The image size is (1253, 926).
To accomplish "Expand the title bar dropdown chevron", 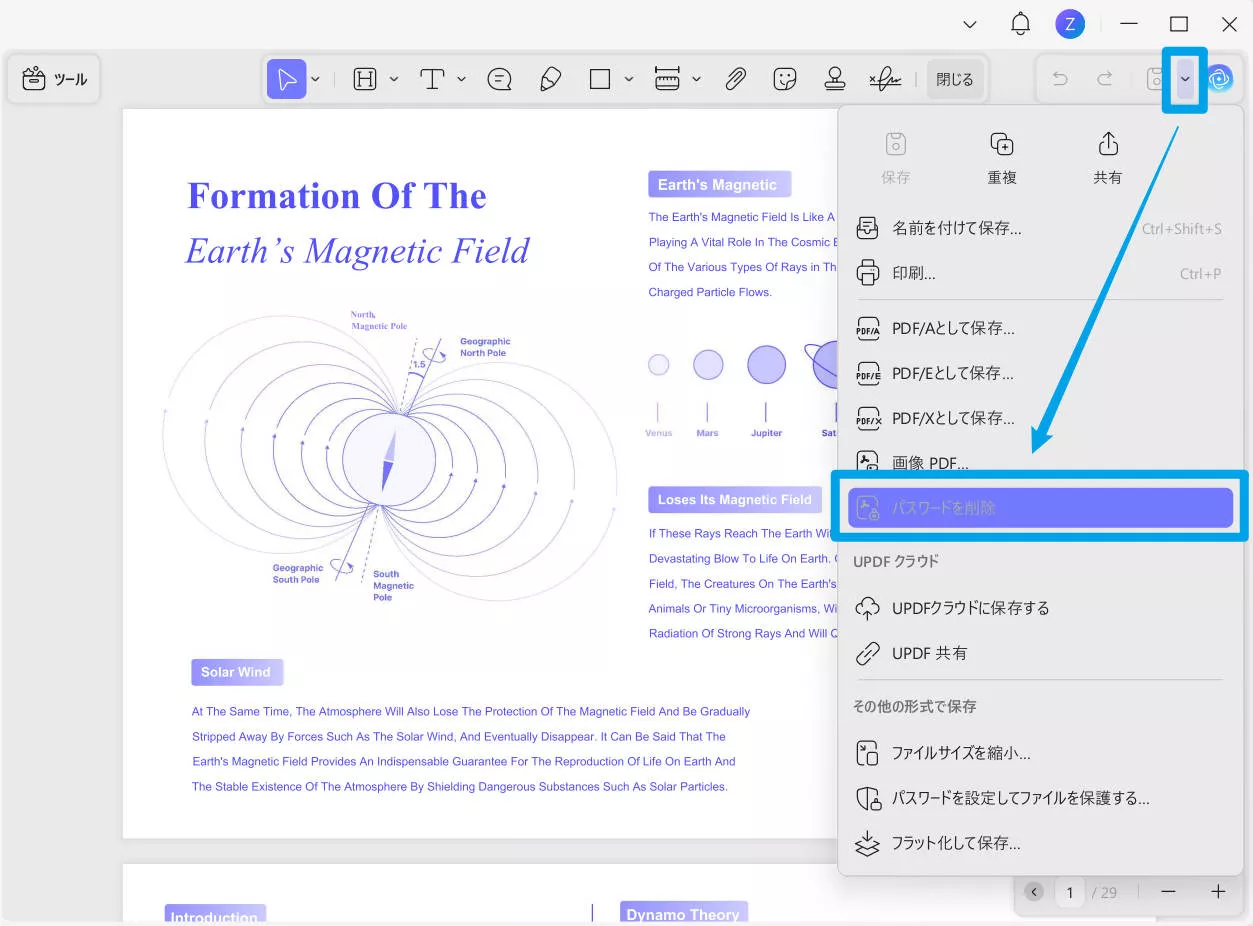I will point(969,24).
